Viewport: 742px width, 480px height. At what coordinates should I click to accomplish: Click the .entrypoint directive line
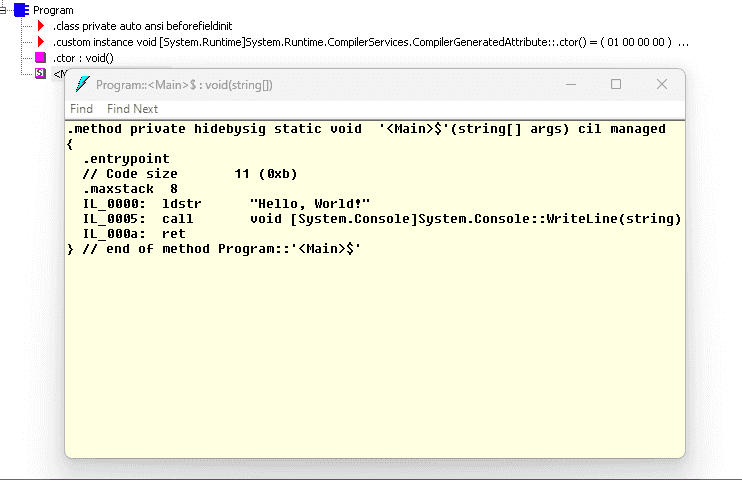click(x=126, y=159)
